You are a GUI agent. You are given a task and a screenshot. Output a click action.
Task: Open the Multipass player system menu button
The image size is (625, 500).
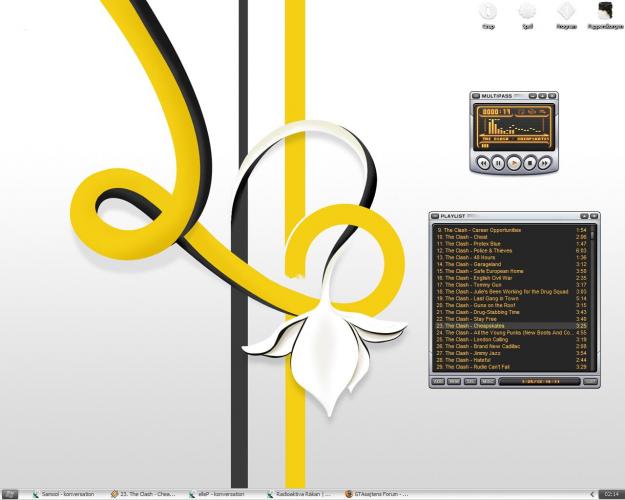[476, 96]
